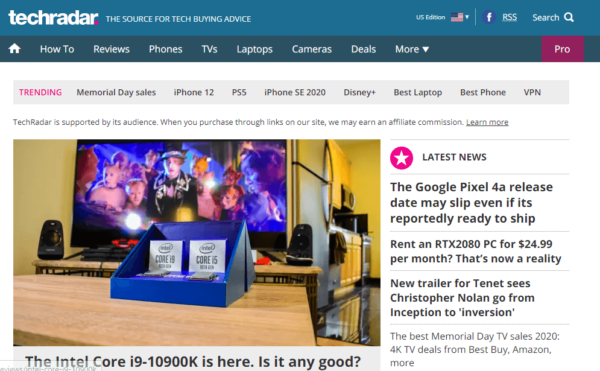
Task: Open the Reviews section
Action: tap(111, 49)
